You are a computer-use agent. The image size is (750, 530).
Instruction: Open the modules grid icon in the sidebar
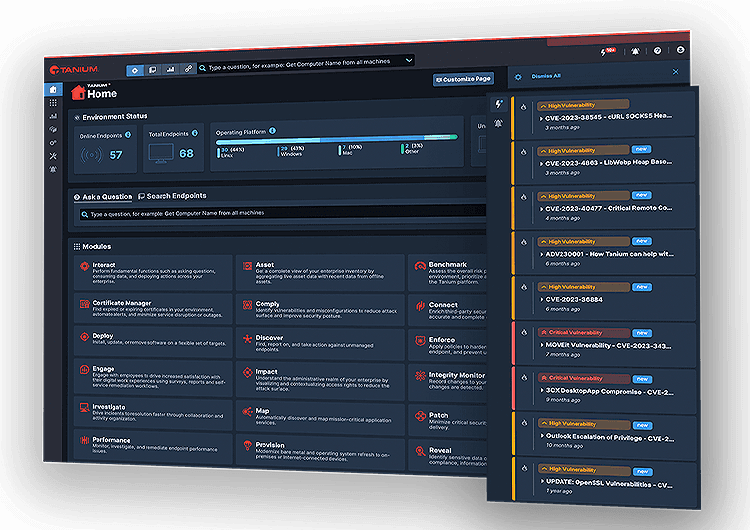[53, 103]
